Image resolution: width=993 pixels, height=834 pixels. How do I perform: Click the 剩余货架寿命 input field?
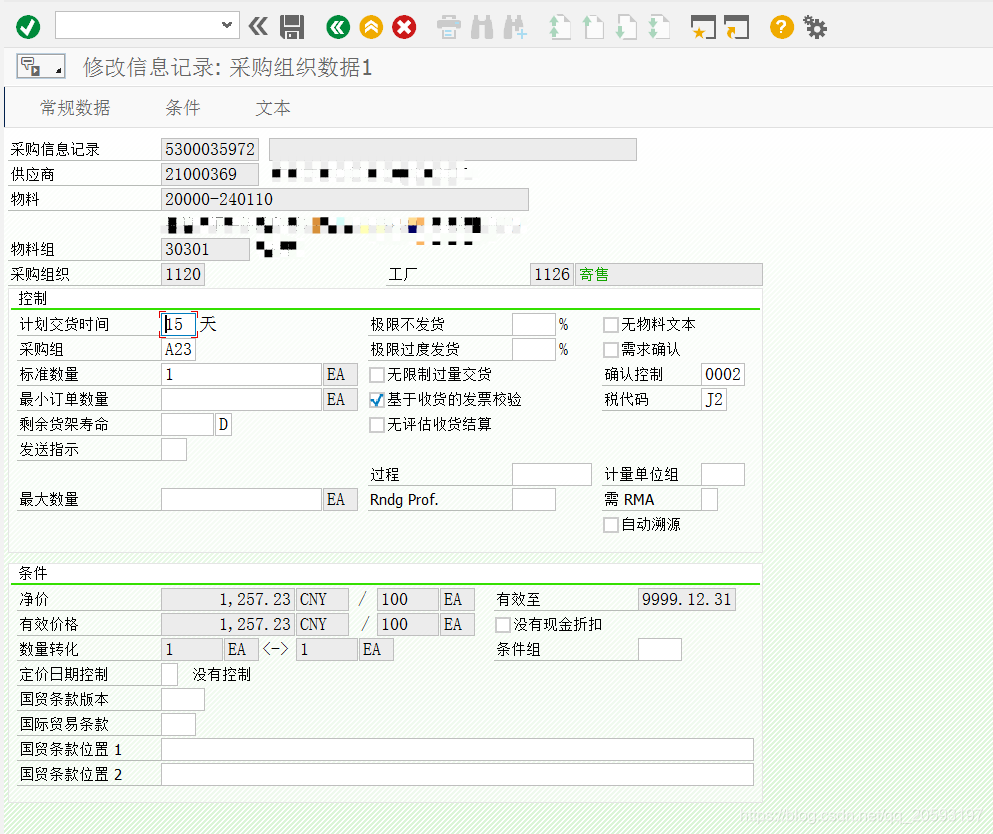[x=187, y=424]
